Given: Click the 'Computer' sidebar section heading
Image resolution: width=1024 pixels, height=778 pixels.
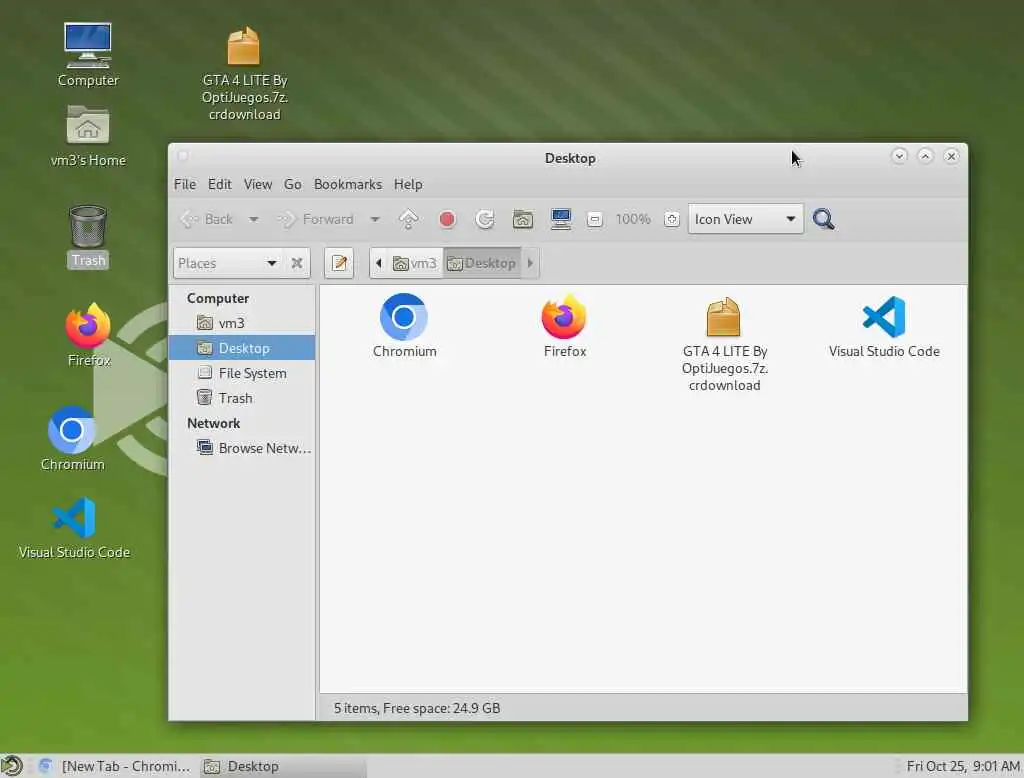Looking at the screenshot, I should click(217, 299).
